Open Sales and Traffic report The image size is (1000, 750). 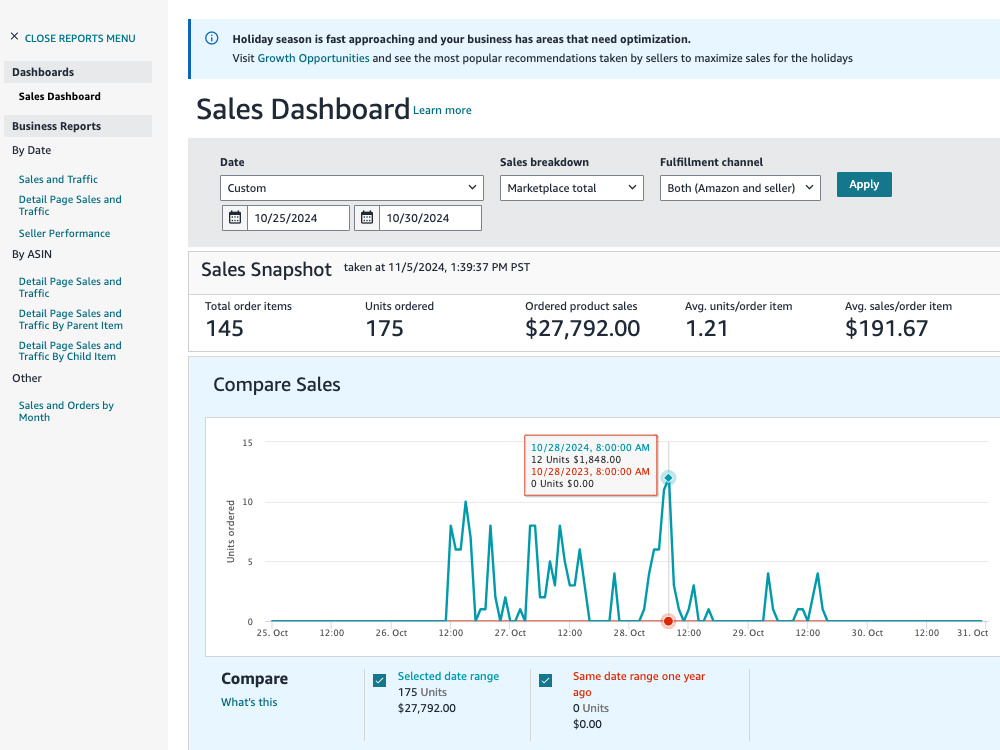pos(58,179)
